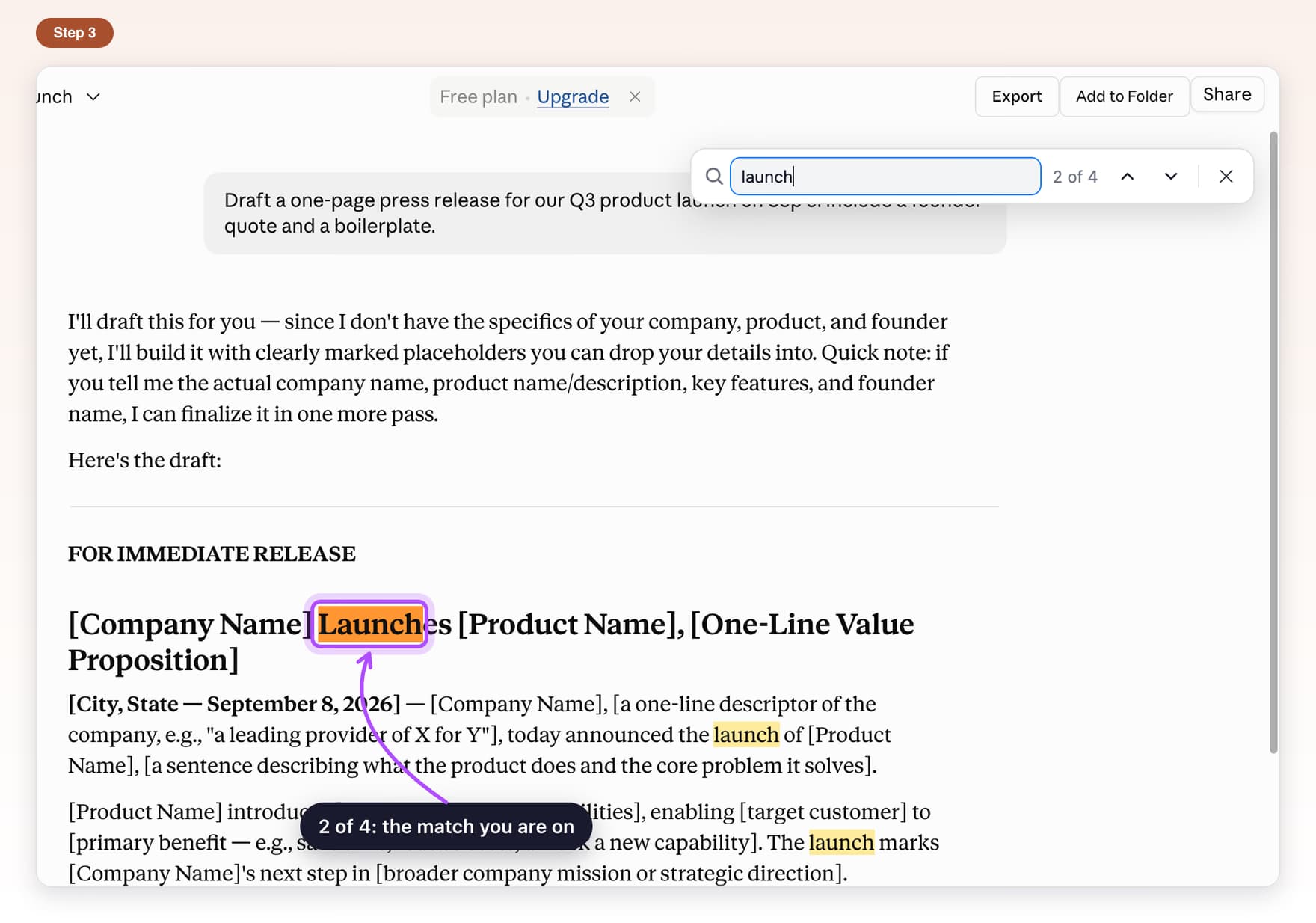Screen dimensions: 1316x923
Task: Click the search magnifier icon
Action: click(714, 177)
